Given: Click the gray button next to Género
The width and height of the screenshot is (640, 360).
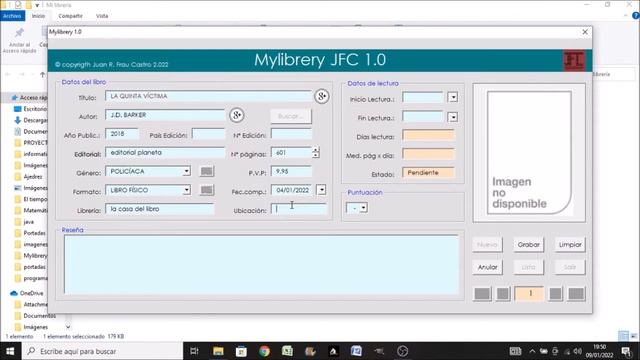Looking at the screenshot, I should click(x=207, y=171).
